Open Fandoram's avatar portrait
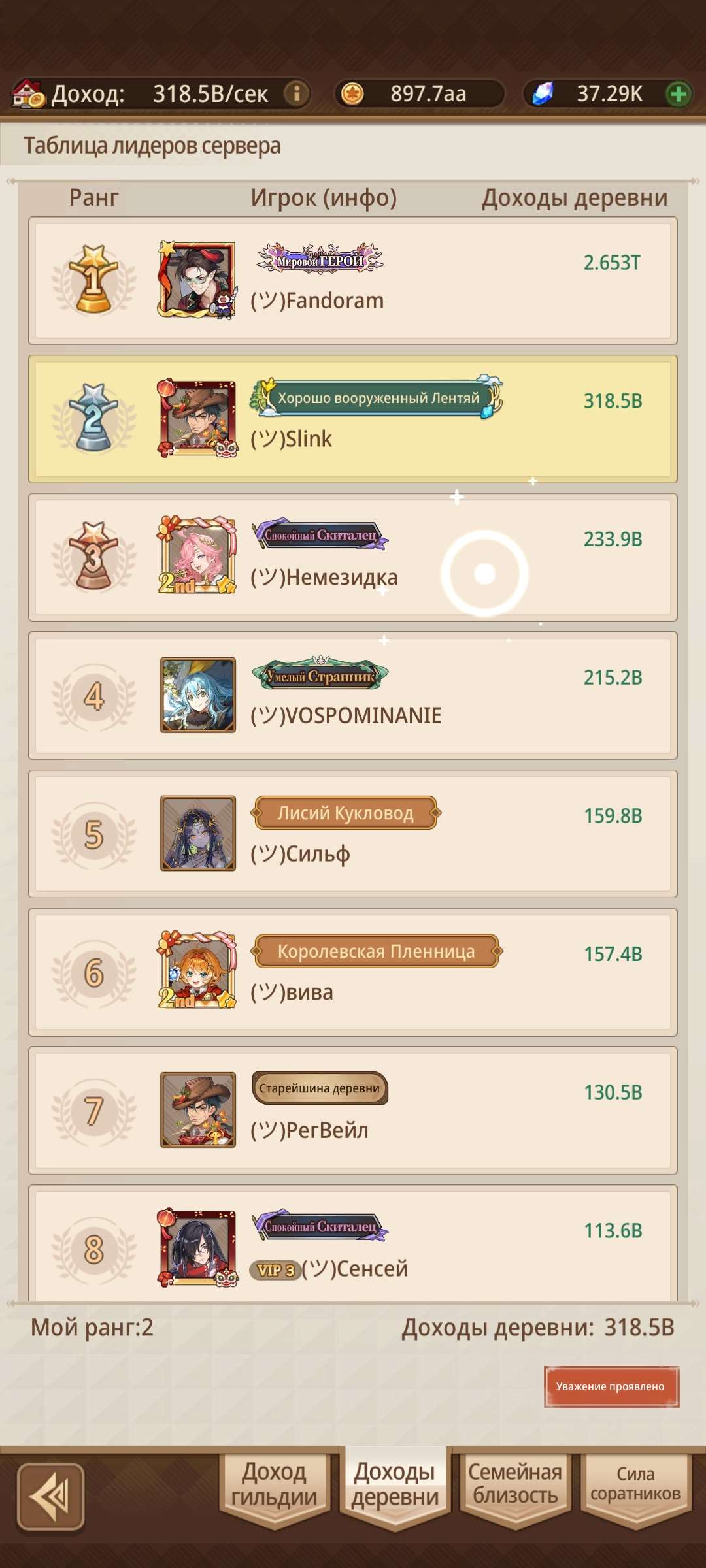706x1568 pixels. pos(197,279)
